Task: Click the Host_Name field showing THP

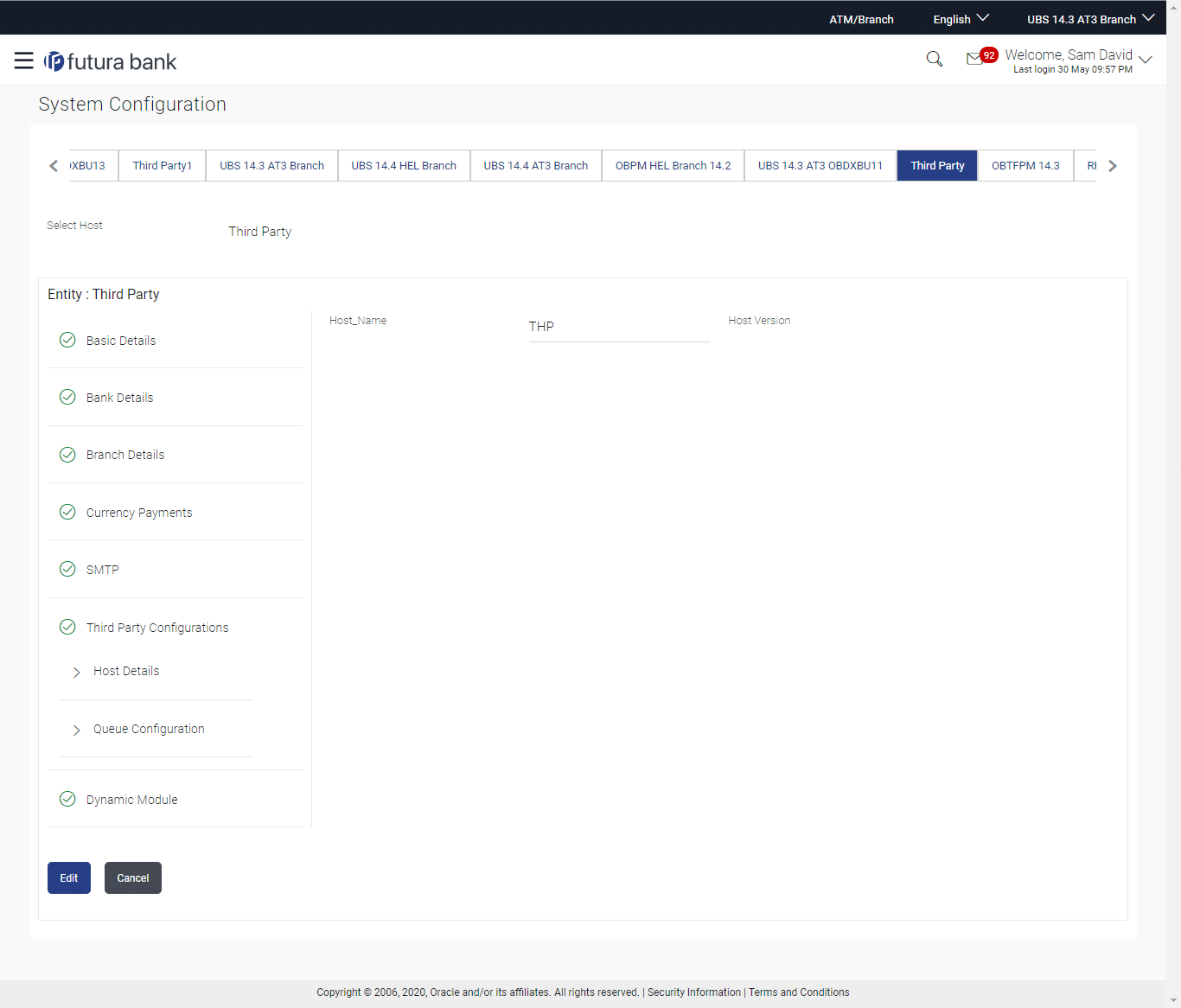Action: (619, 327)
